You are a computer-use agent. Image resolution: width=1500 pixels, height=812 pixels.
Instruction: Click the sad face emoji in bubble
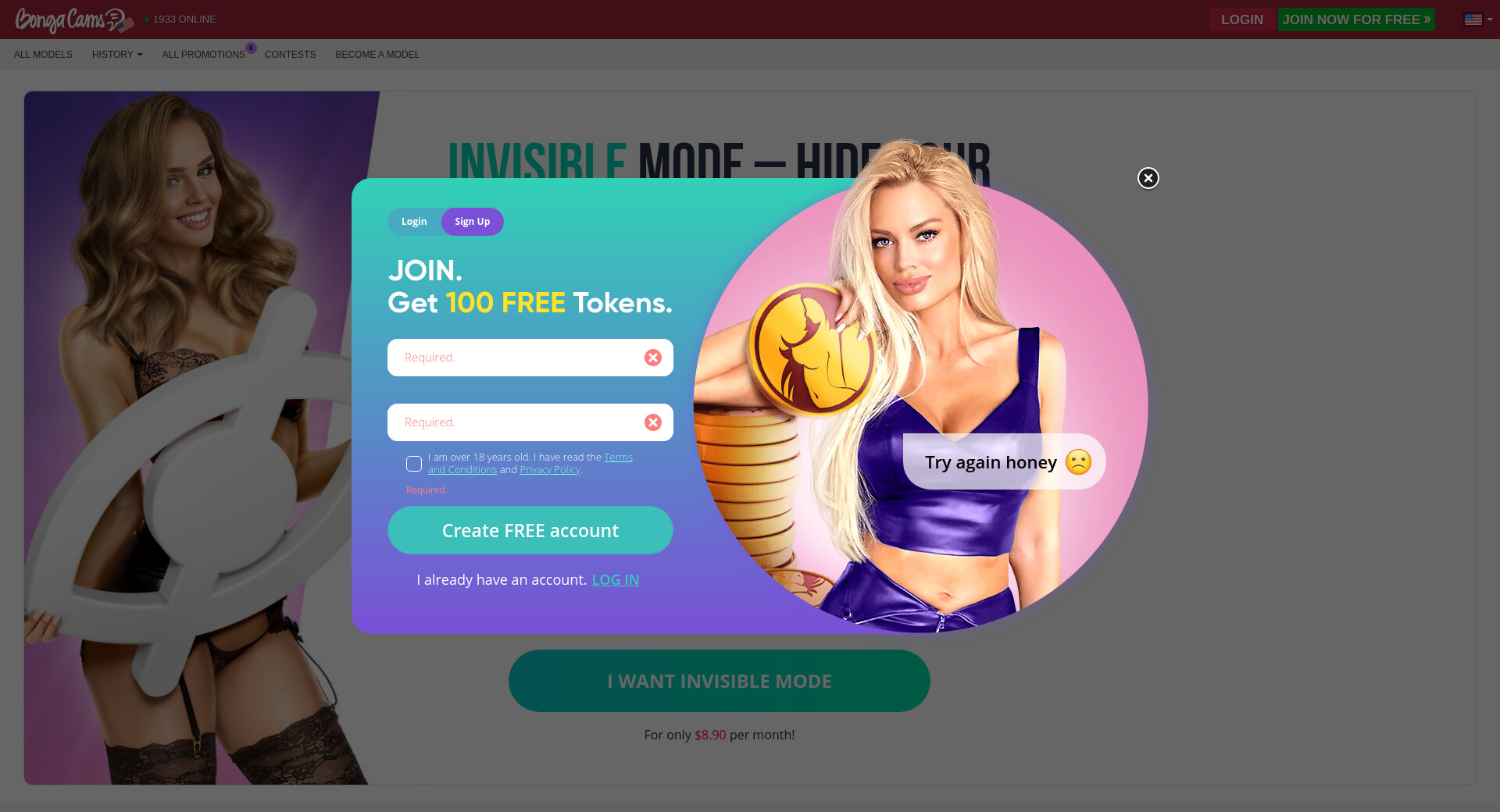point(1078,462)
